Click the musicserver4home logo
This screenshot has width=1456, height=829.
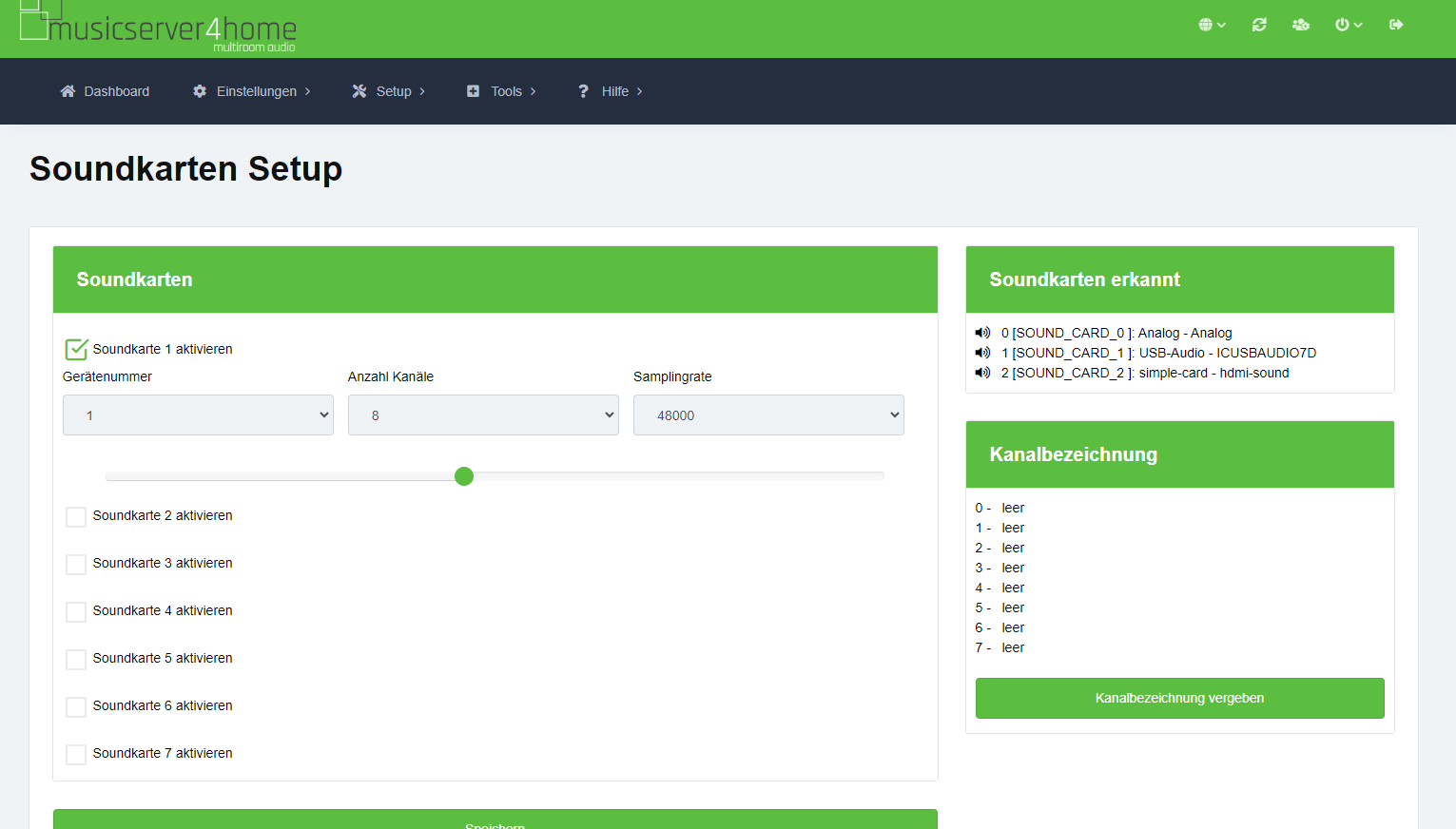tap(158, 28)
